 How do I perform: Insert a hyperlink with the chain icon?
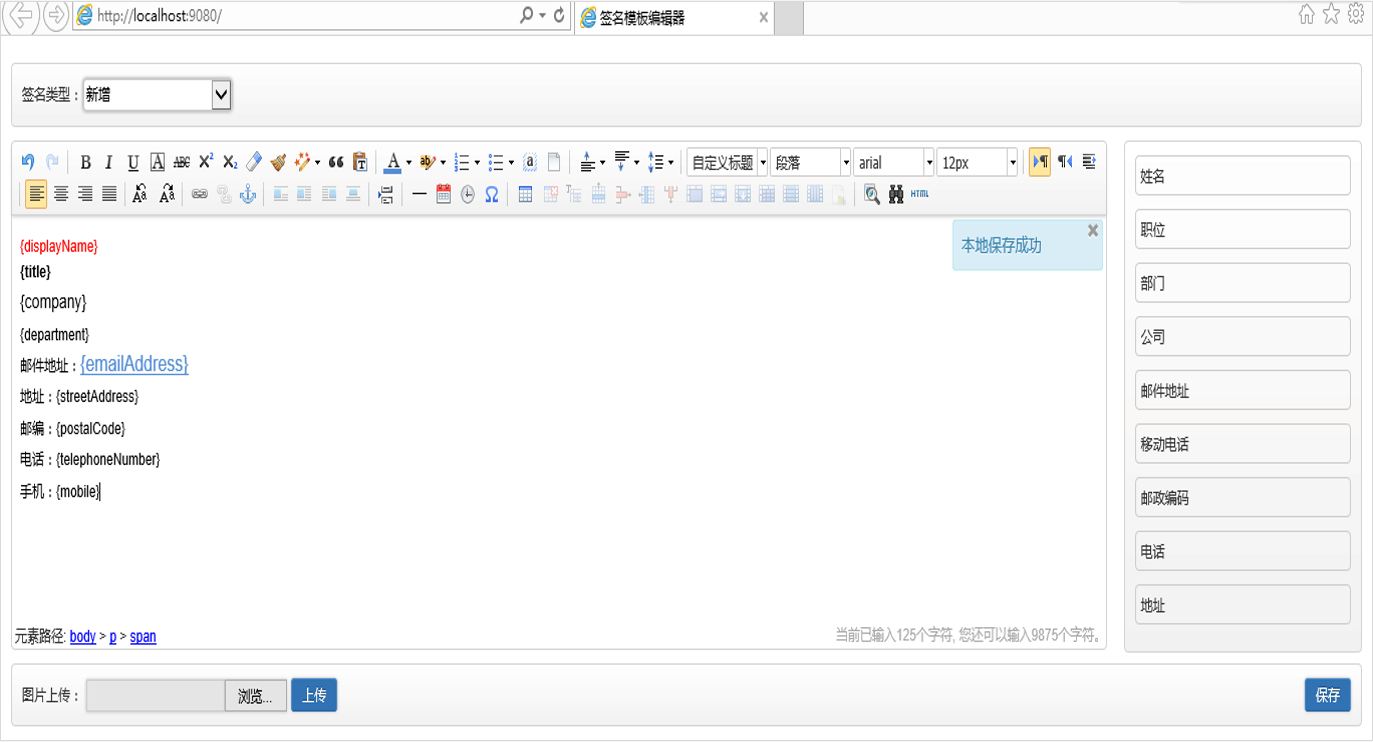pos(200,194)
